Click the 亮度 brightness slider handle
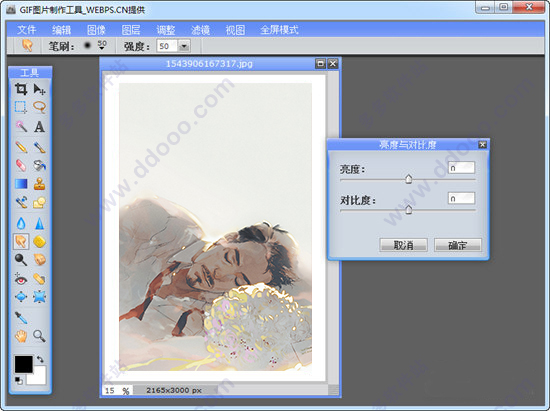The height and width of the screenshot is (411, 550). (408, 178)
